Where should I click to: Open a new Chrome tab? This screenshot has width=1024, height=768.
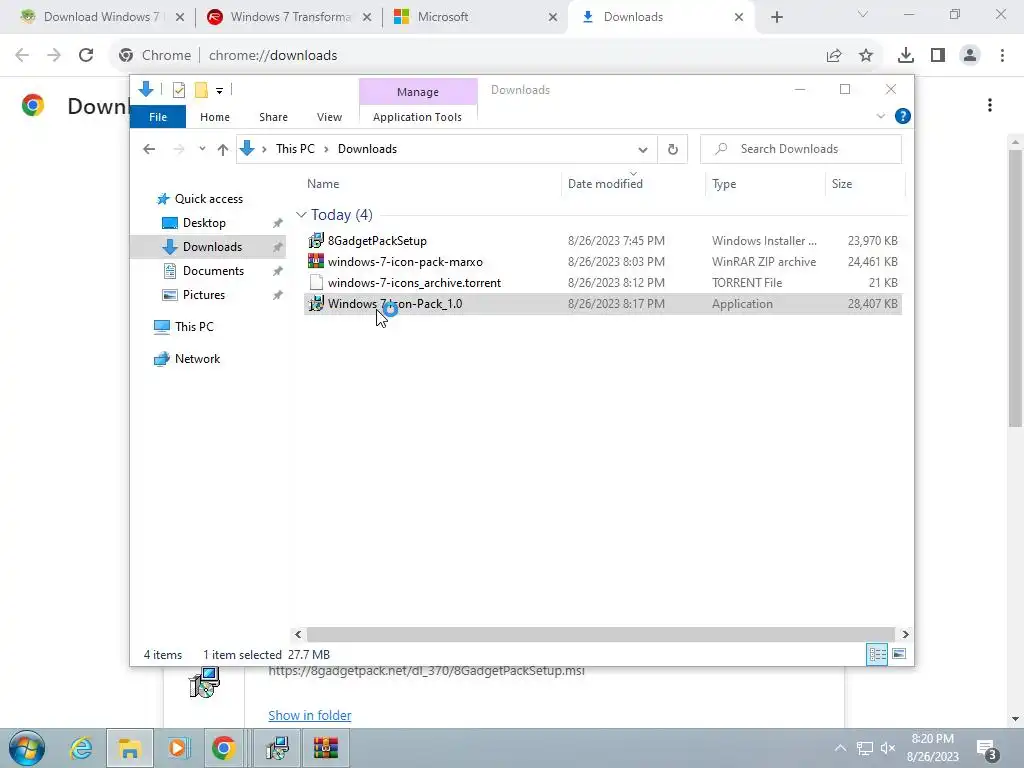776,17
